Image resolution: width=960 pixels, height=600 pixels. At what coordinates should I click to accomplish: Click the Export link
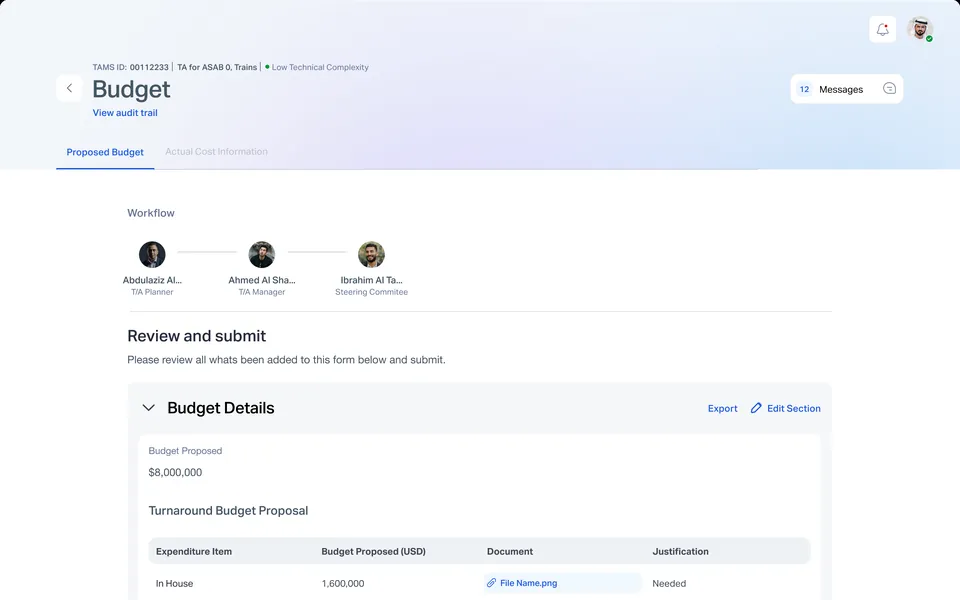tap(722, 408)
